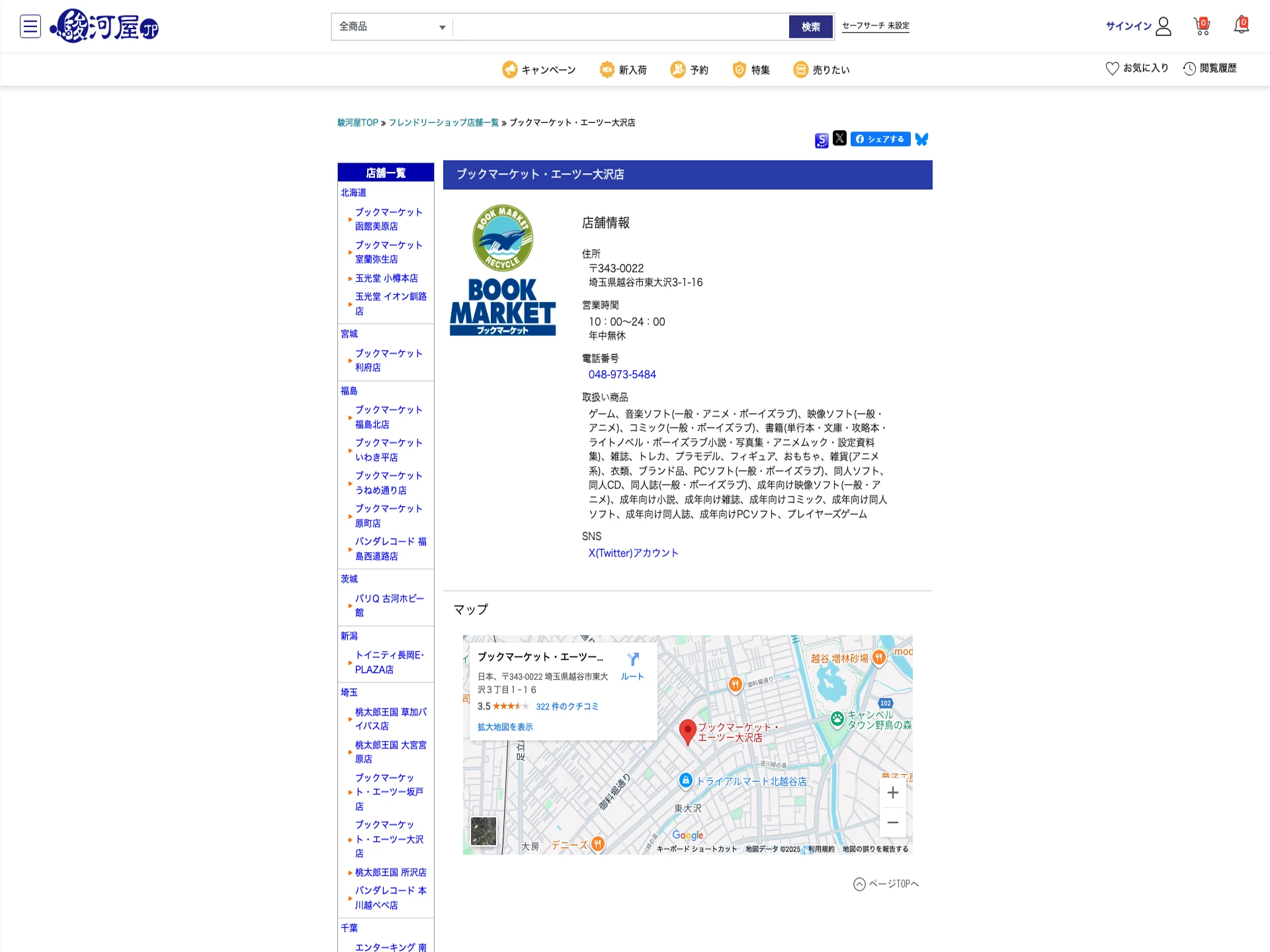Screen dimensions: 1270x952
Task: Open バンダレコード 福島西道路店 link
Action: click(390, 549)
